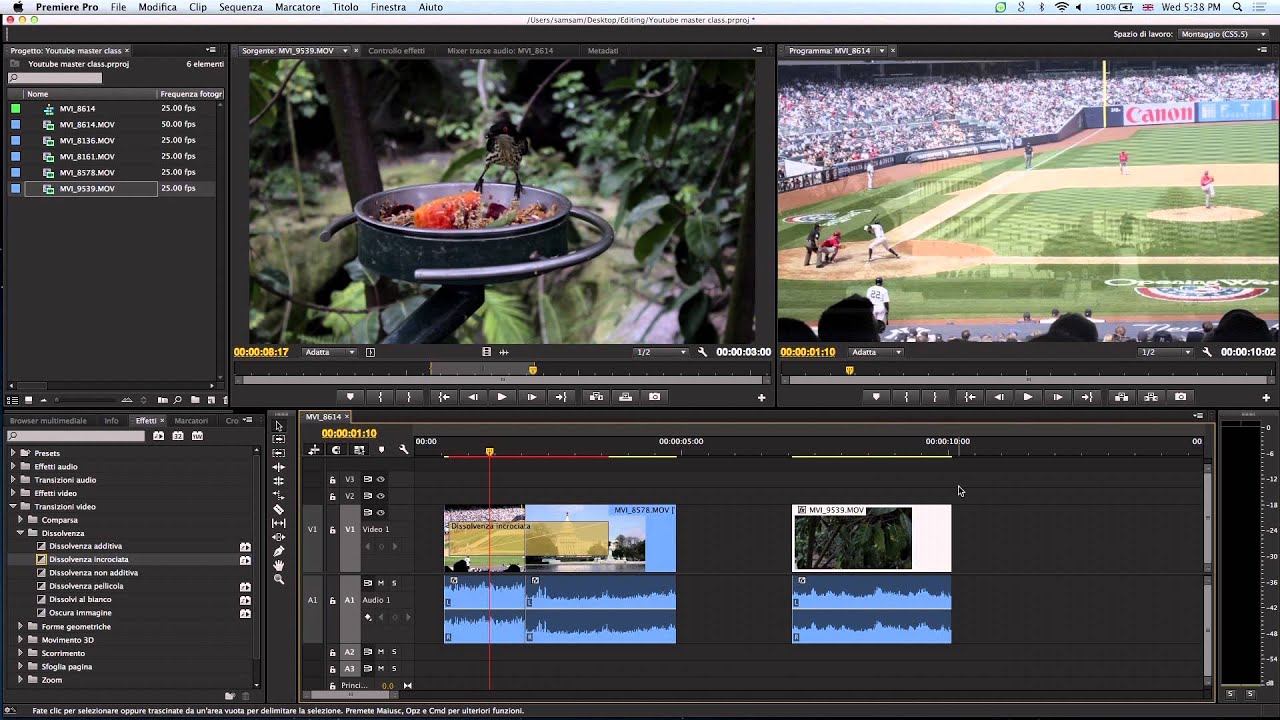Collapse the Dissolvenza folder
The height and width of the screenshot is (720, 1280).
pyautogui.click(x=20, y=533)
